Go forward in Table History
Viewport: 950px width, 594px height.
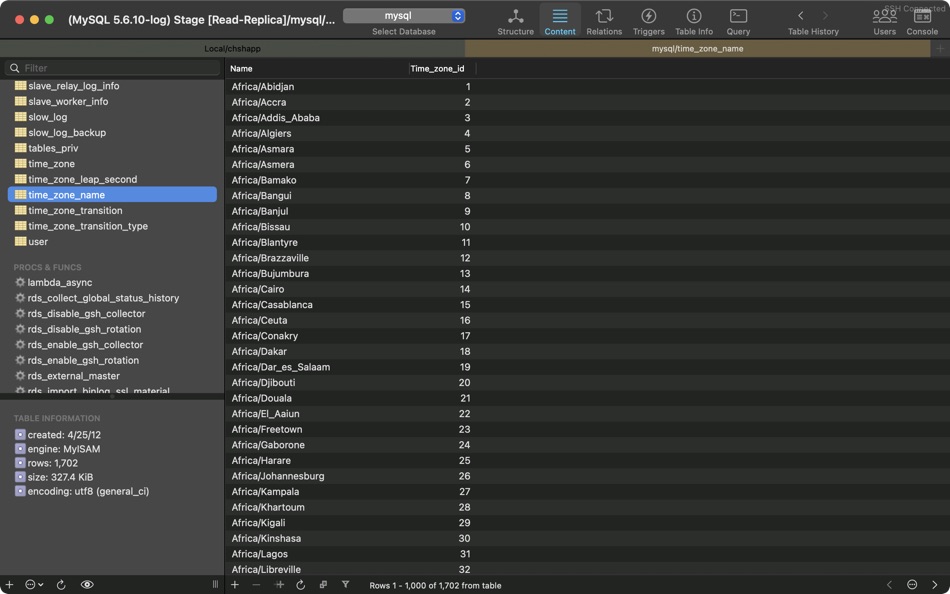point(825,16)
